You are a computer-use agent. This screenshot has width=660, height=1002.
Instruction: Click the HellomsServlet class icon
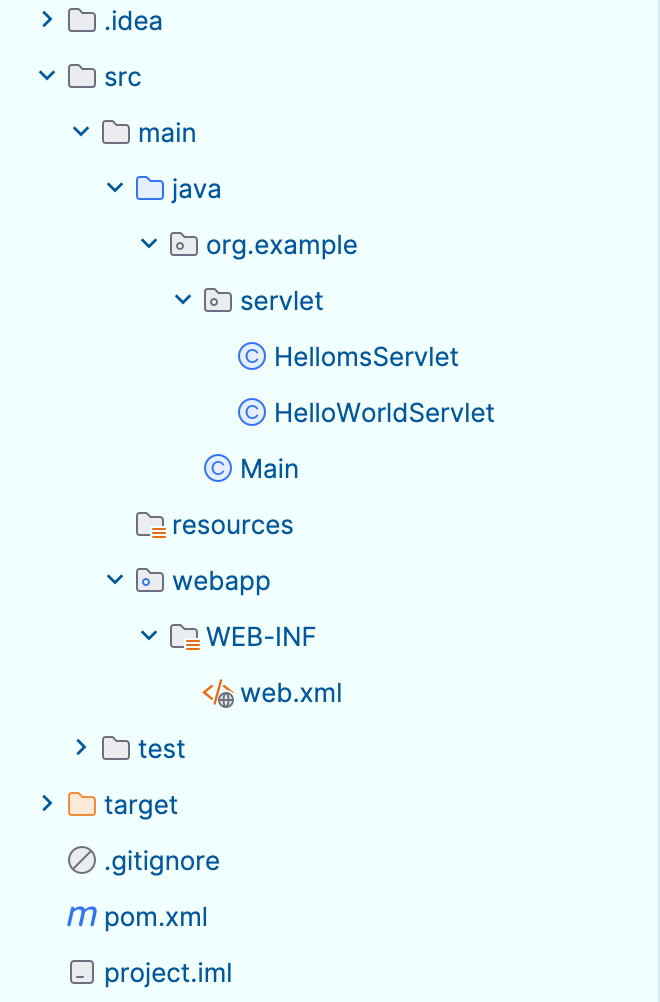(x=251, y=357)
